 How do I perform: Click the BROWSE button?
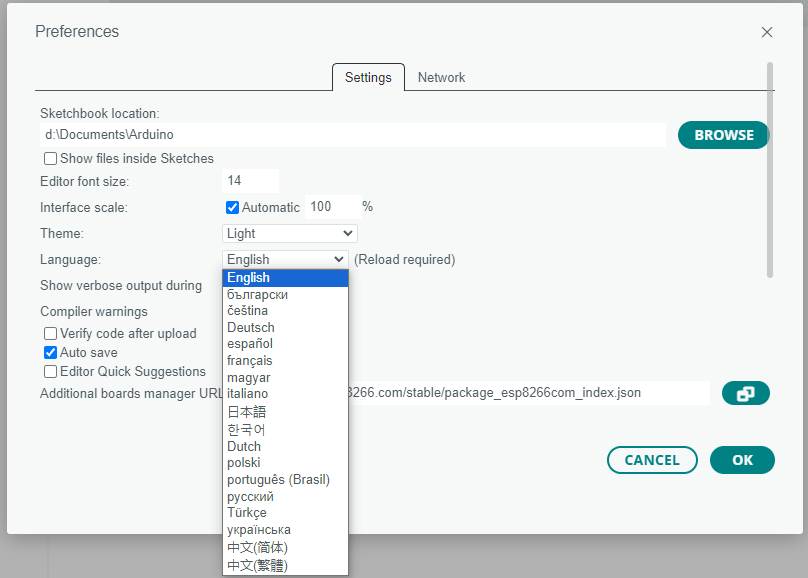(x=723, y=135)
